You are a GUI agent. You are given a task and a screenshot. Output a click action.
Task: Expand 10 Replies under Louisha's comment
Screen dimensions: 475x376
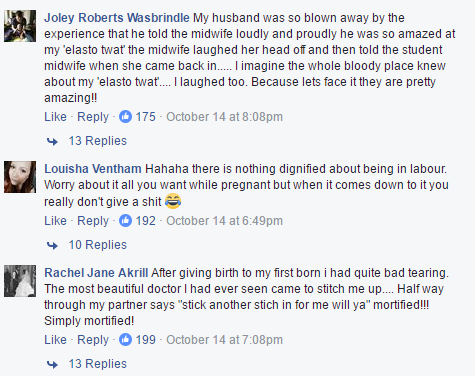98,245
